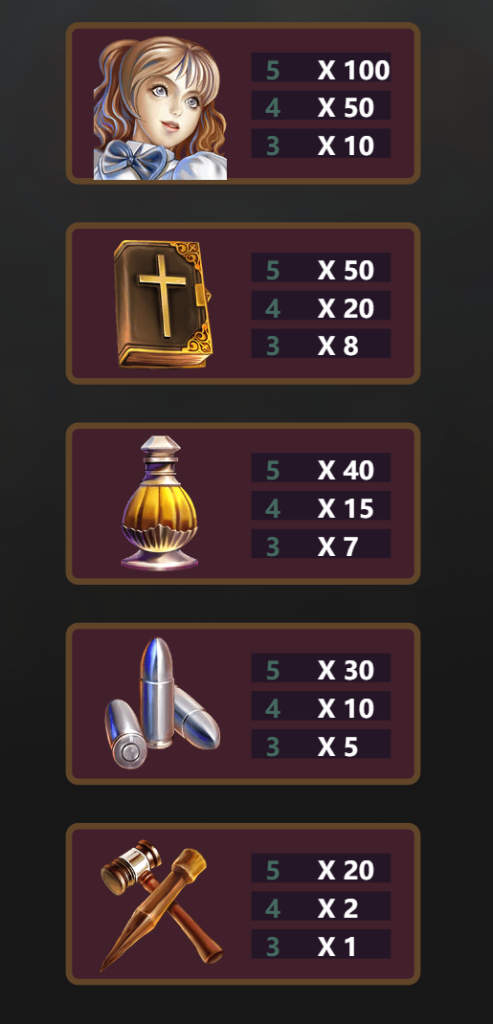The height and width of the screenshot is (1024, 493).
Task: Click the girl character symbol
Action: [x=161, y=108]
